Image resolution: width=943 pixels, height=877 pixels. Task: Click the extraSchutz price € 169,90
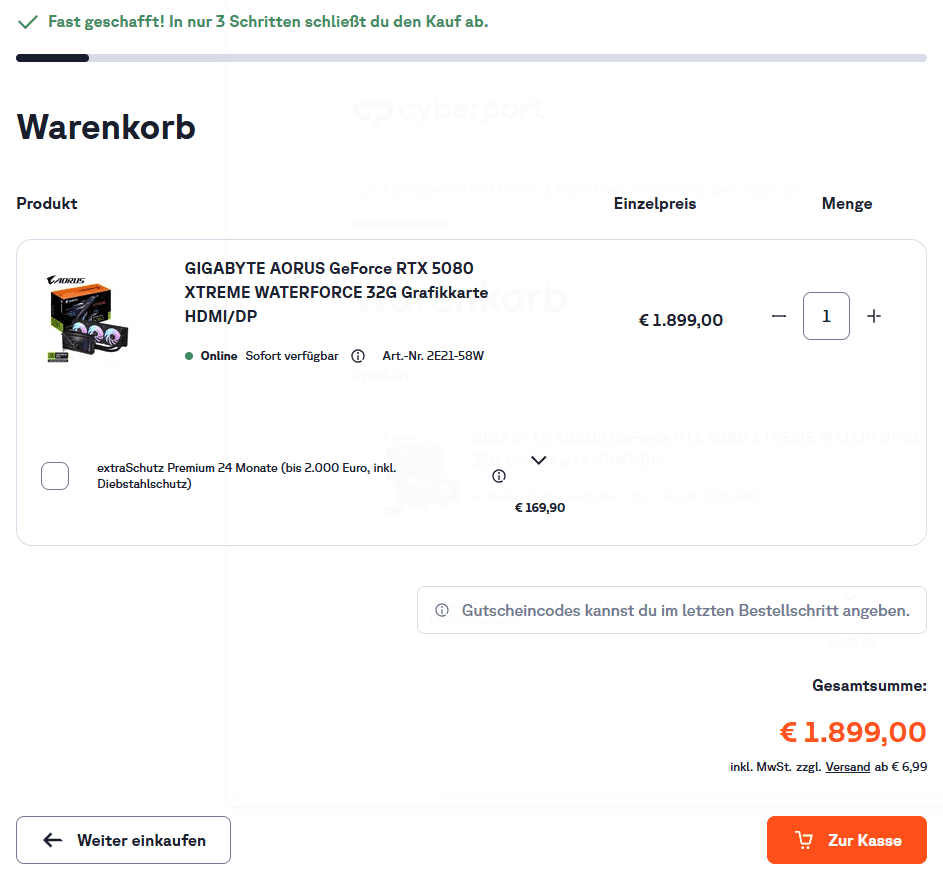540,508
